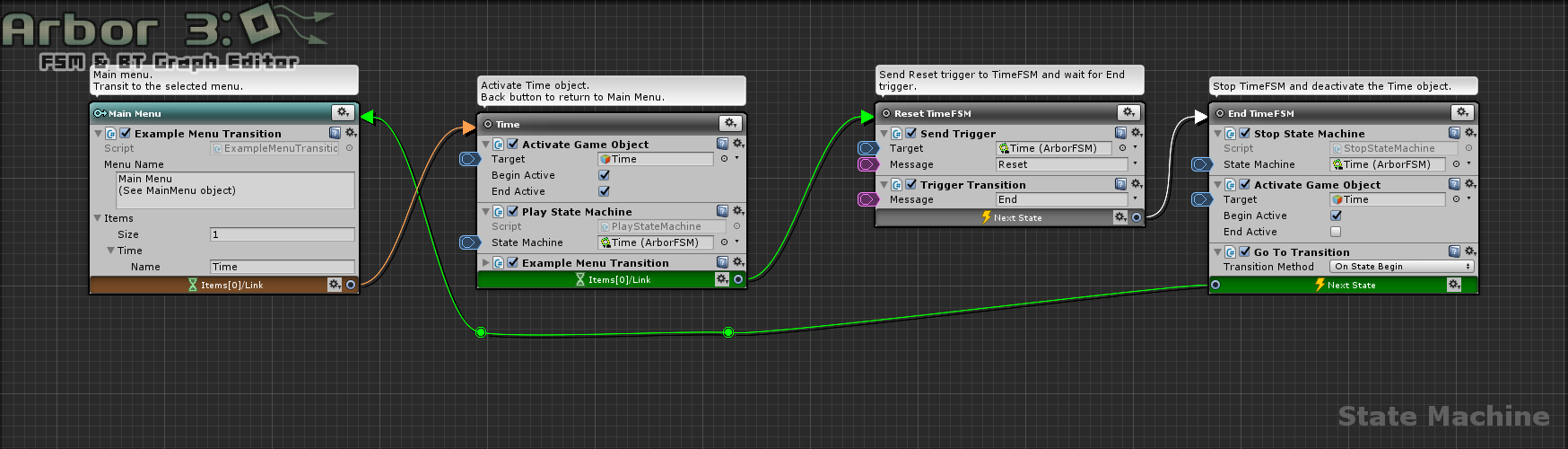Open Transition Method dropdown showing On State Begin

click(1401, 267)
